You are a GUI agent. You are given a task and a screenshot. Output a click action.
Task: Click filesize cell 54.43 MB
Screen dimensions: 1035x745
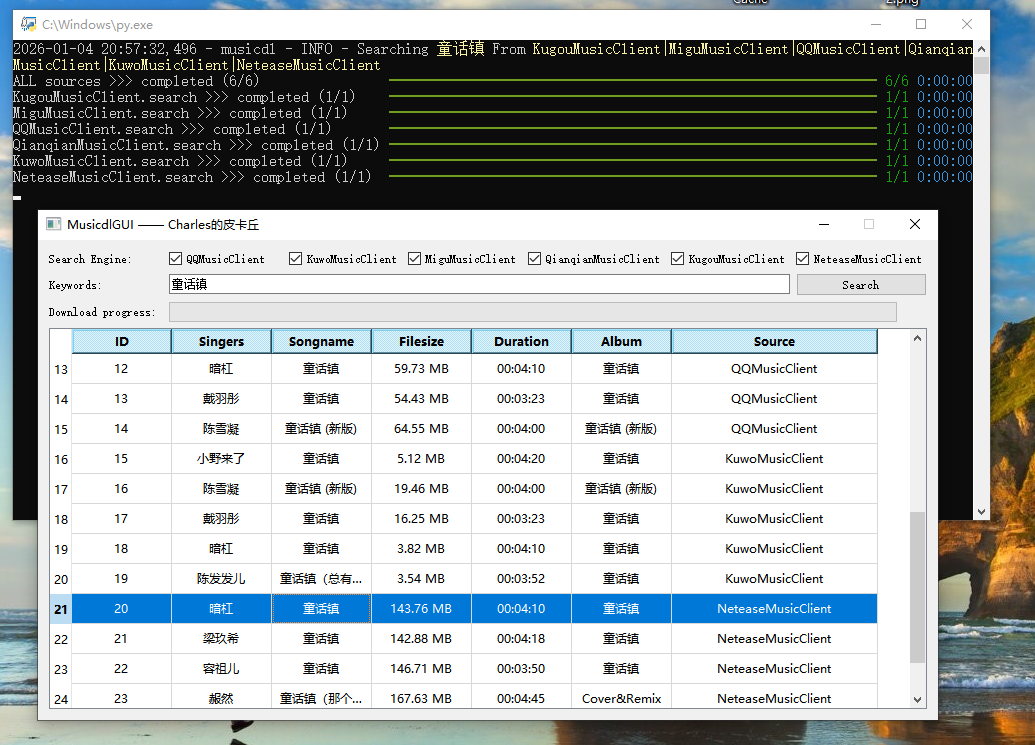point(421,399)
